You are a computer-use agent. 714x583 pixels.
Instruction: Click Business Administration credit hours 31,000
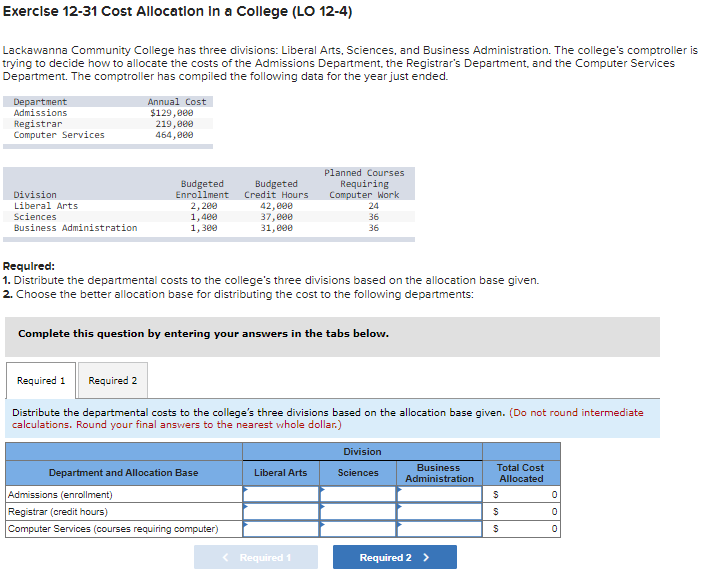pos(276,228)
